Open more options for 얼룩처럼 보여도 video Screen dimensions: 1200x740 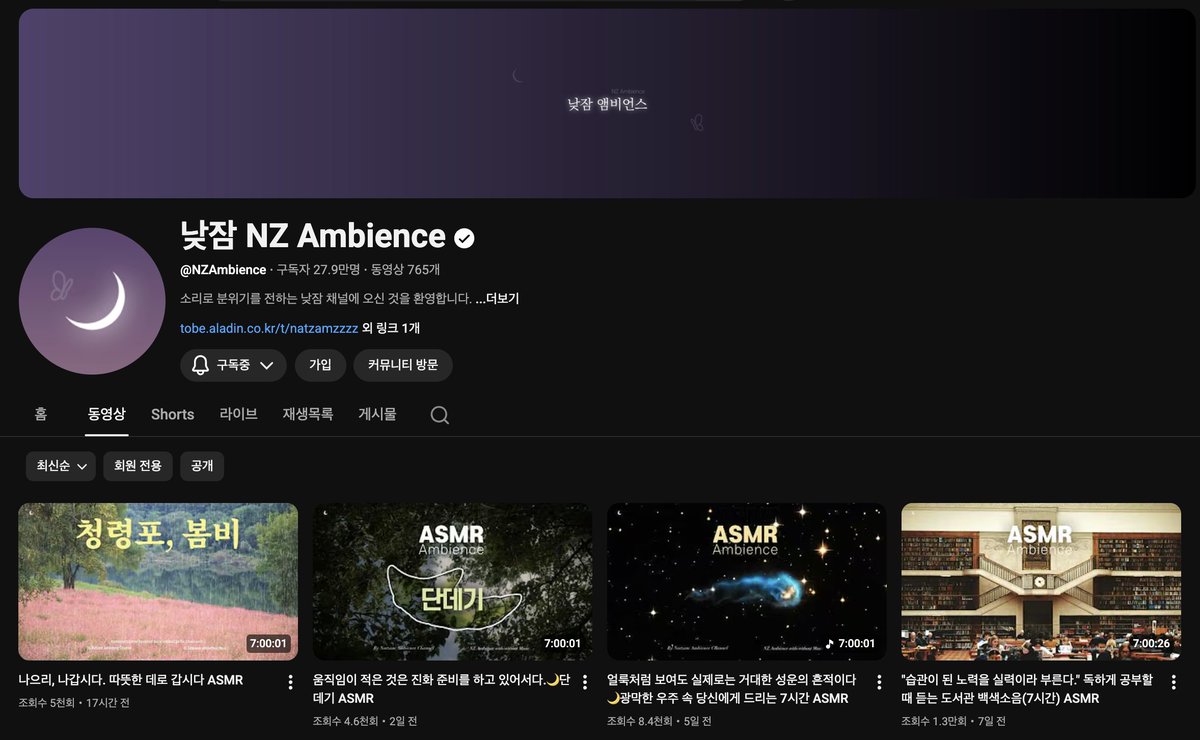click(879, 682)
